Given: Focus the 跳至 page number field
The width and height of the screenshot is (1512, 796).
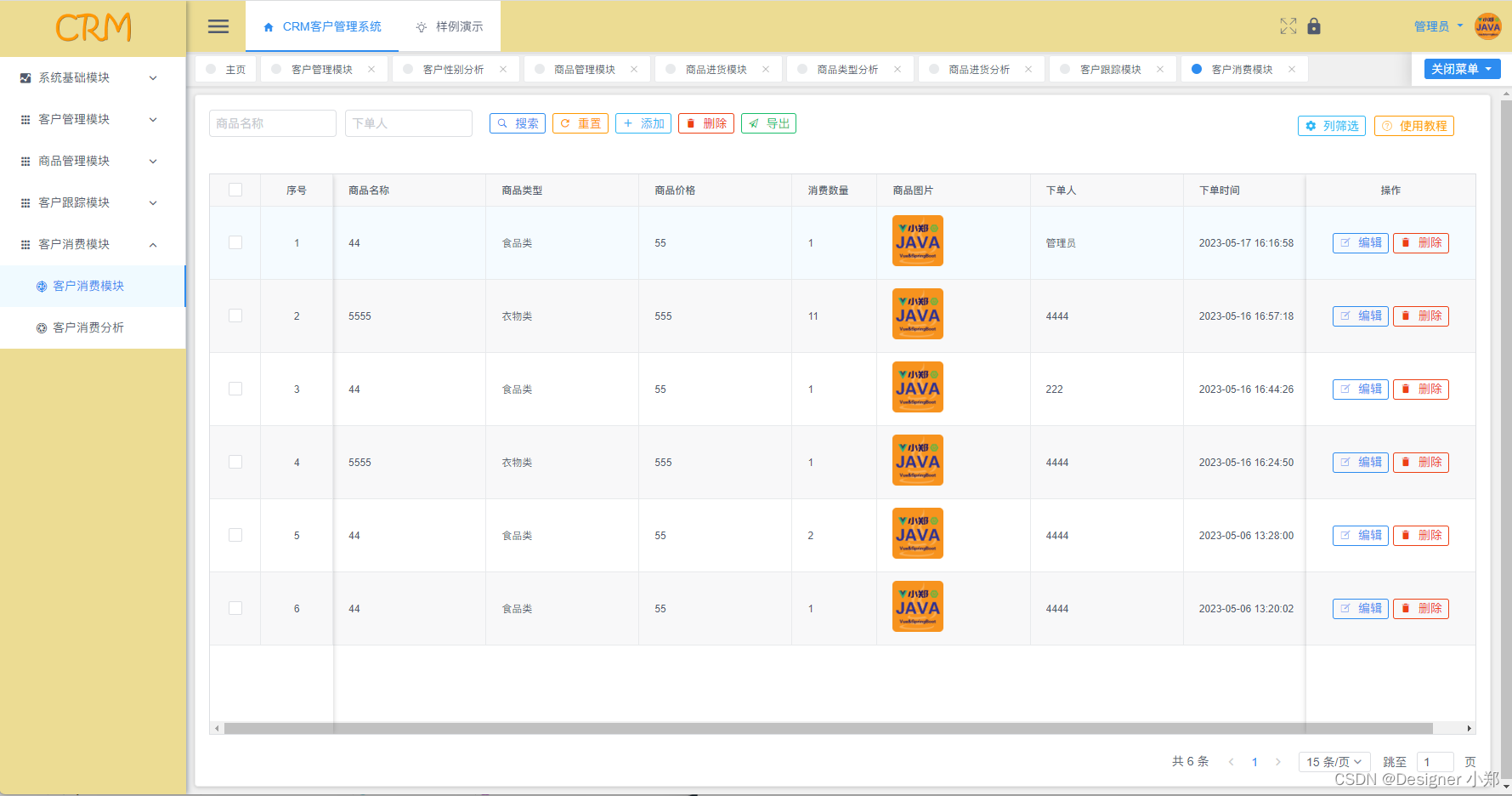Looking at the screenshot, I should [1436, 762].
